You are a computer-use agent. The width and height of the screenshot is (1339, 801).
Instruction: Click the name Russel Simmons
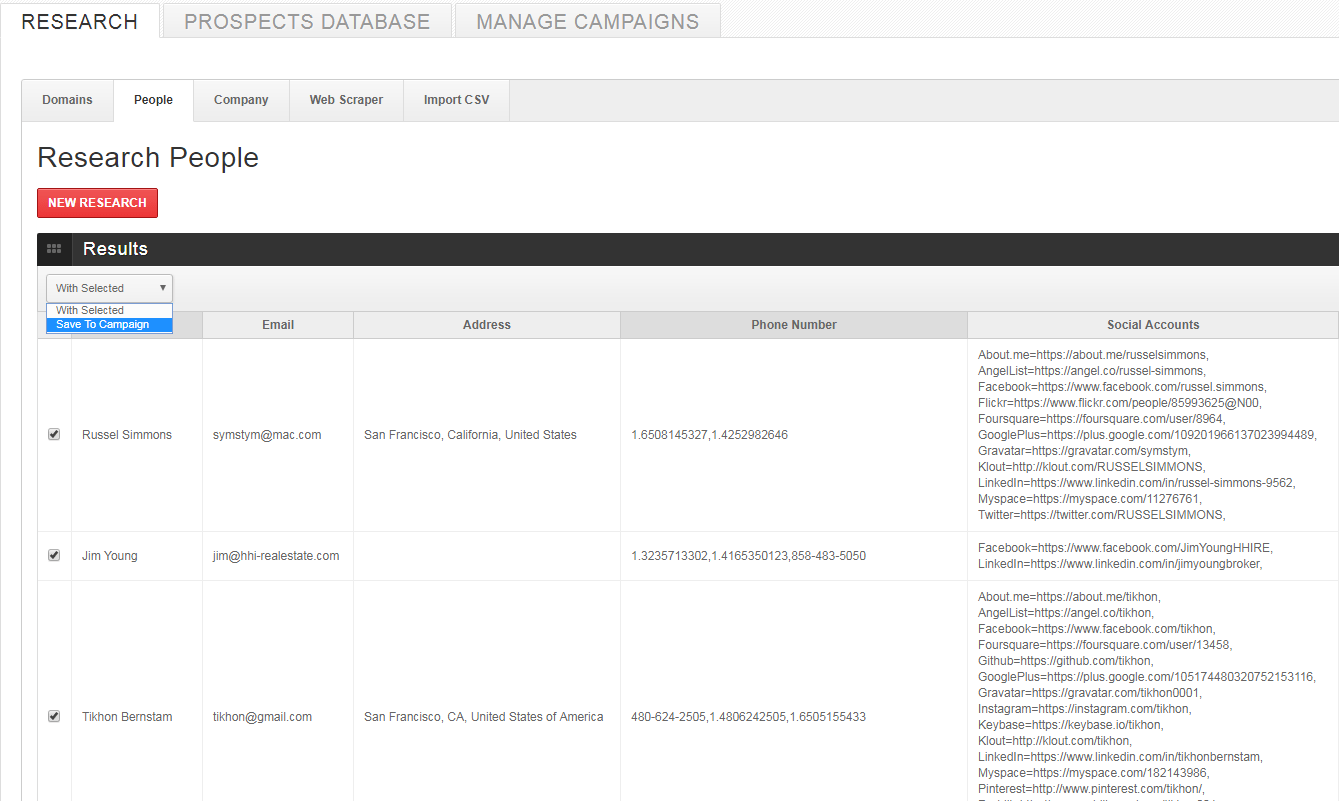pyautogui.click(x=127, y=435)
